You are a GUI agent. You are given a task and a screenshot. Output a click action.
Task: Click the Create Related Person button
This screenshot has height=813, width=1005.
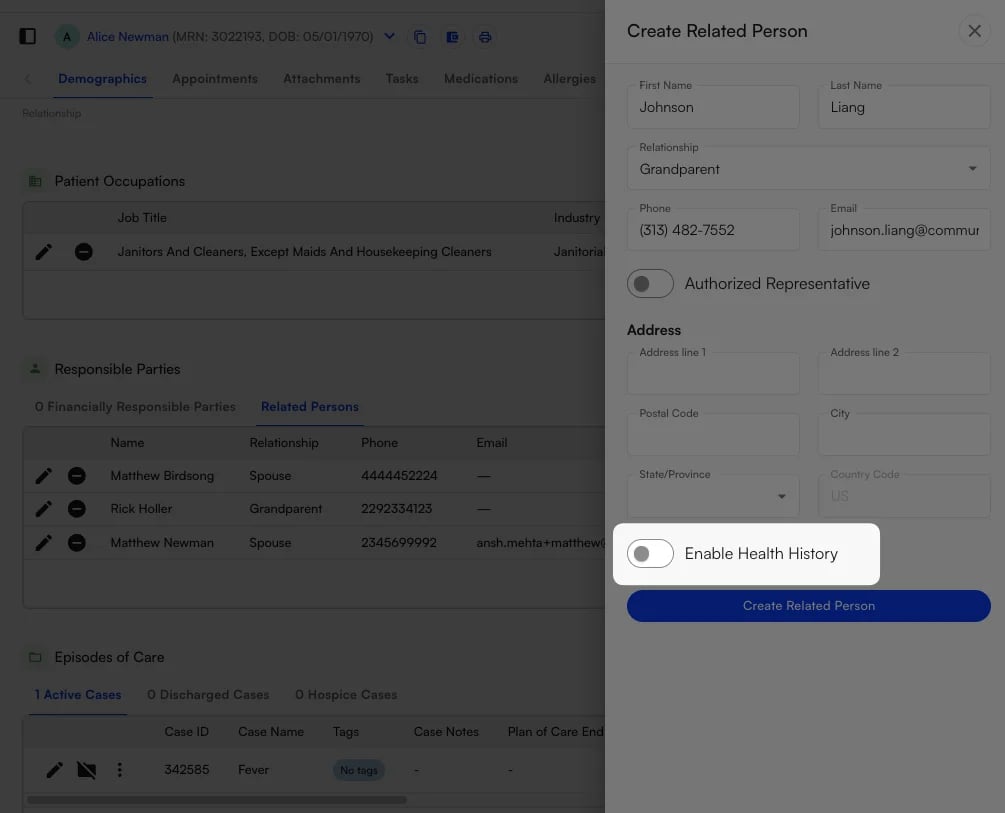pos(808,606)
